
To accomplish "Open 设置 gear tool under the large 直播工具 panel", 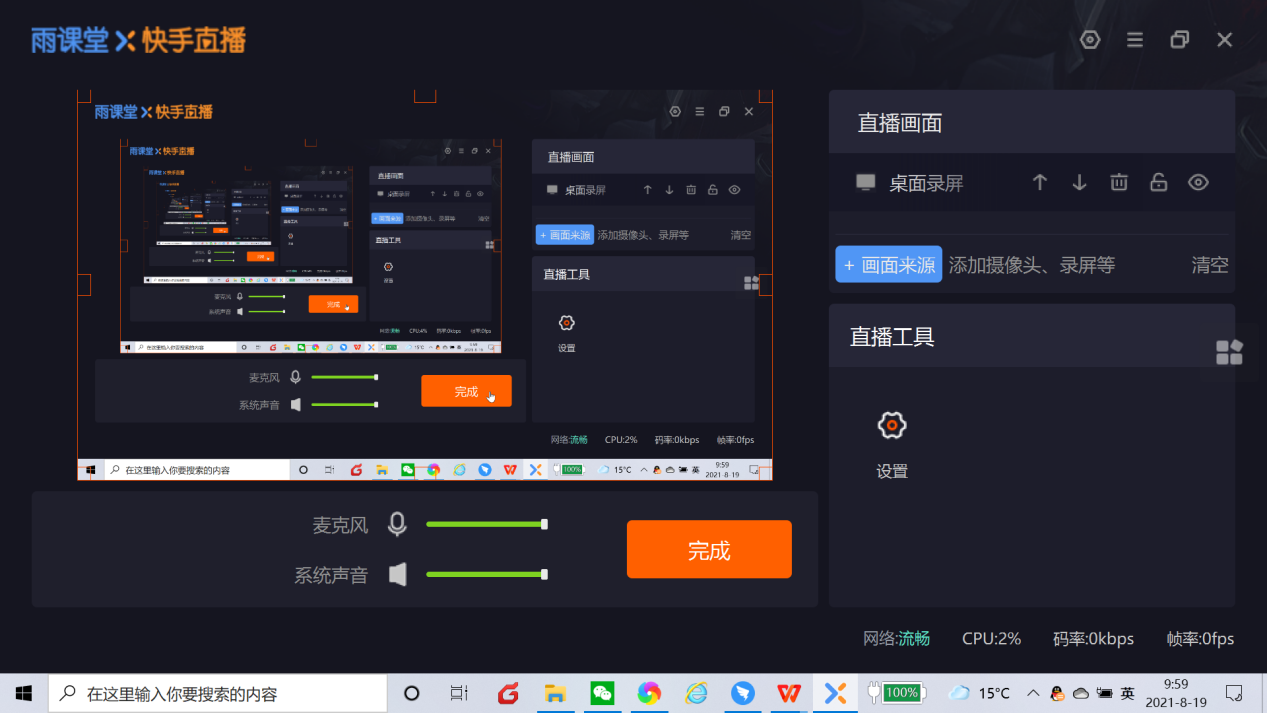I will (x=892, y=443).
